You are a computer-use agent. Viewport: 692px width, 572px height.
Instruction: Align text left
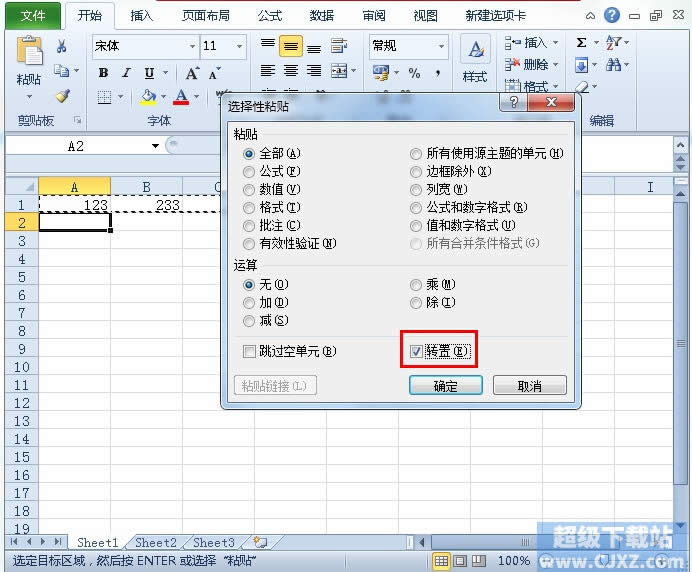pyautogui.click(x=267, y=71)
